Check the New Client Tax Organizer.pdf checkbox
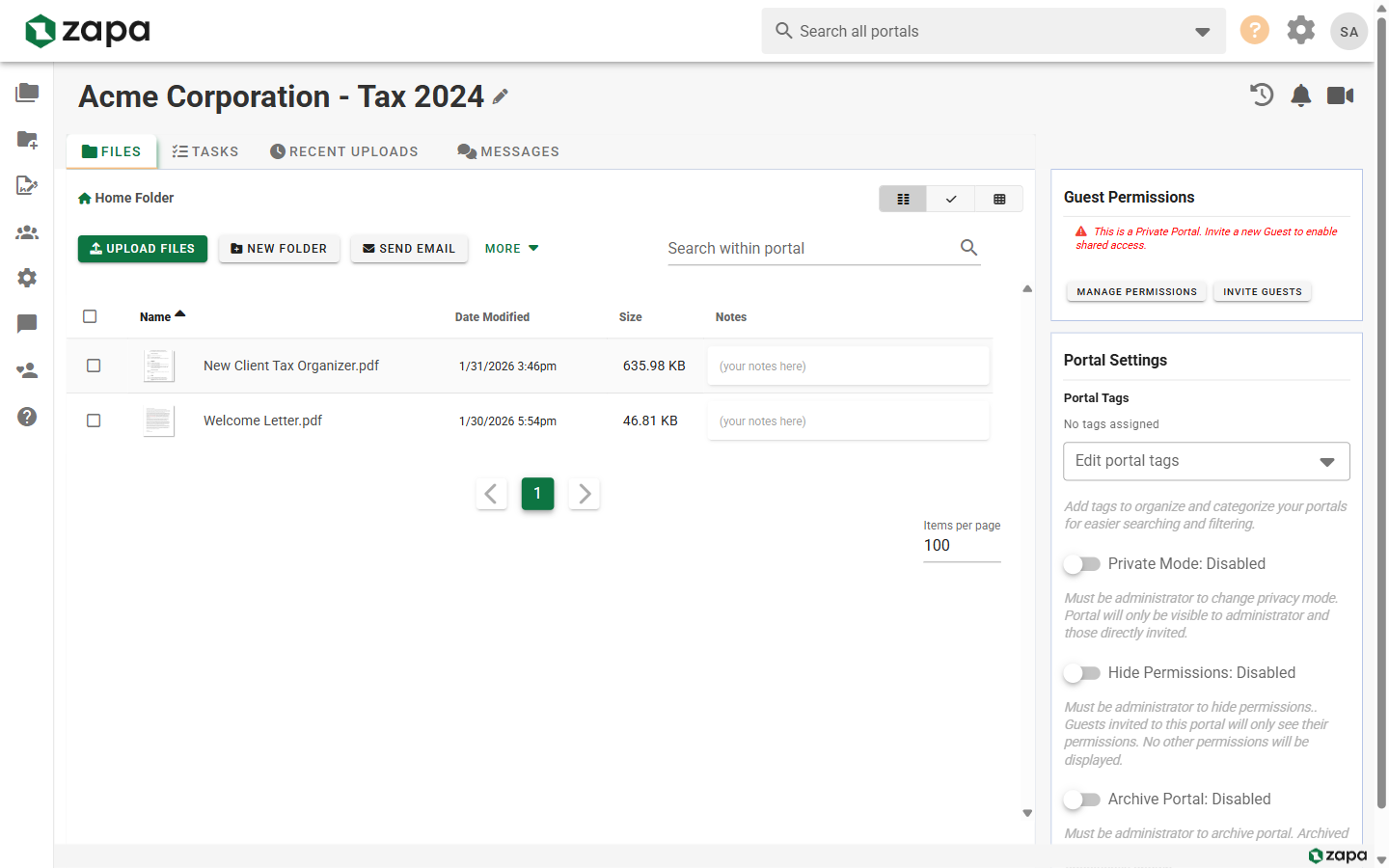The width and height of the screenshot is (1389, 868). [x=94, y=366]
